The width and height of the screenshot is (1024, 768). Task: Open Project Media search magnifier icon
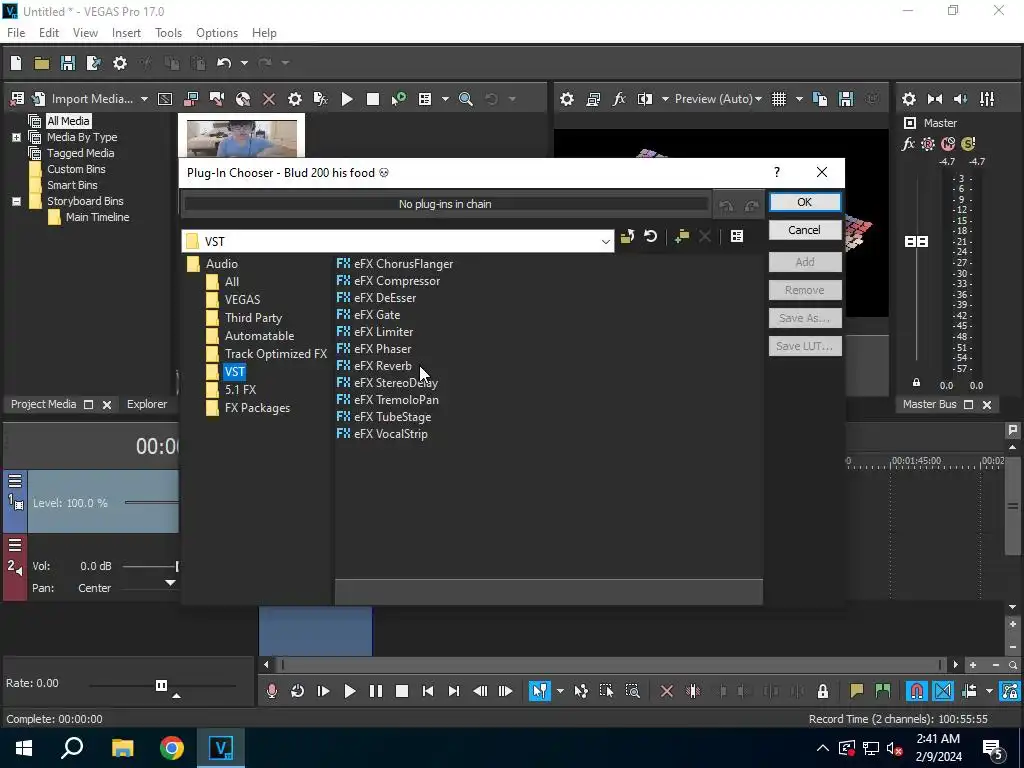[466, 99]
